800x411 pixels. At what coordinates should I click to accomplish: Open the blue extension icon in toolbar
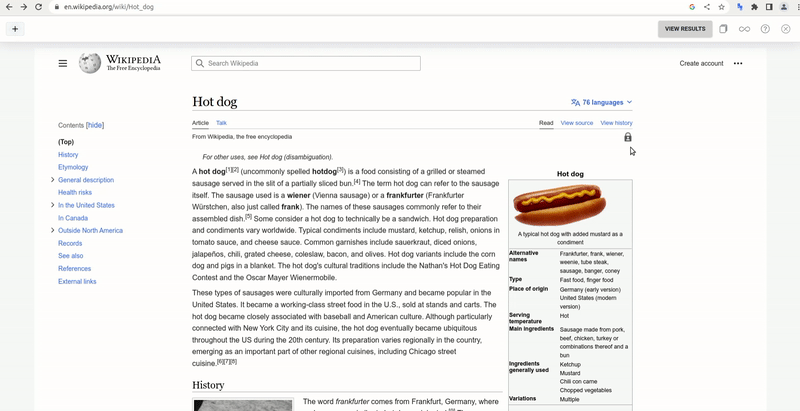(740, 7)
